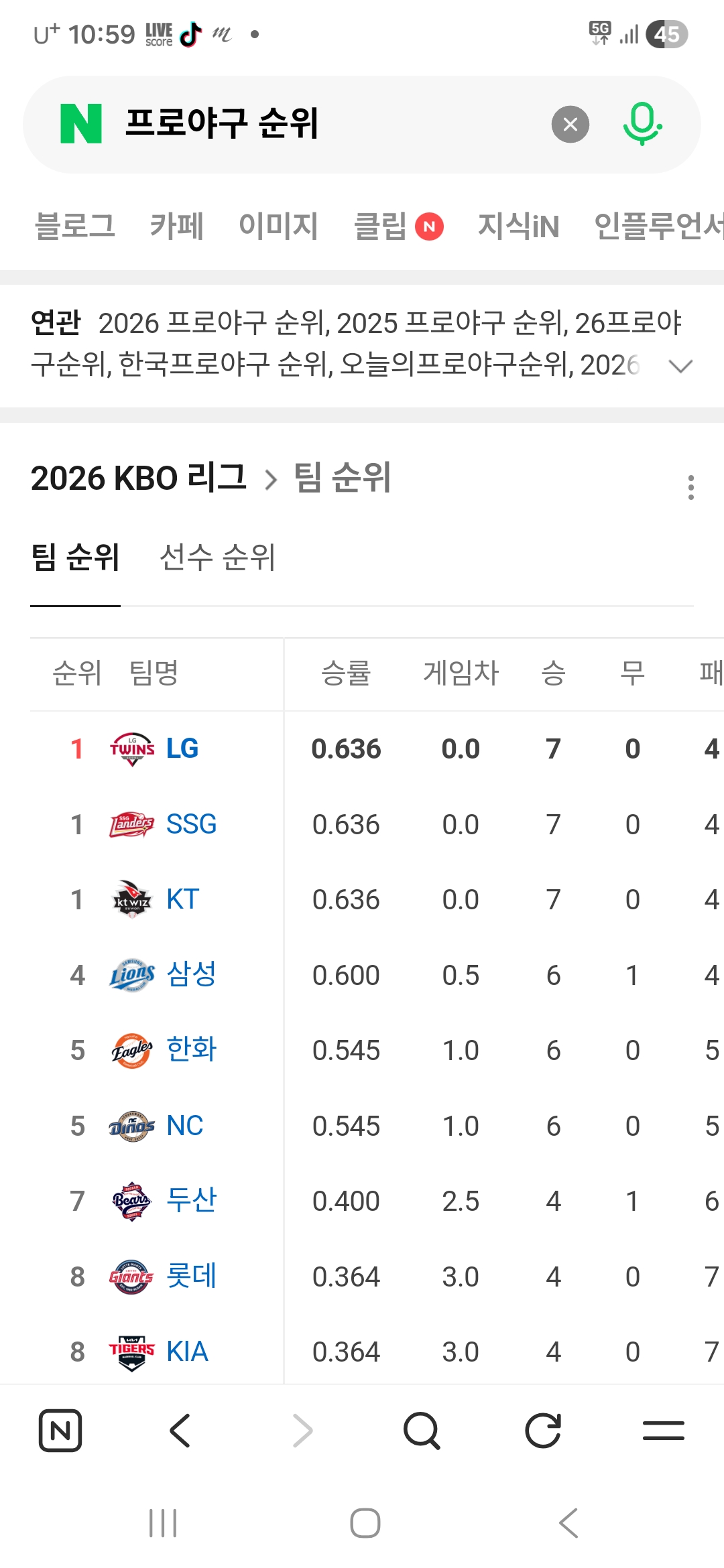
Task: Open the hamburger menu in bottom bar
Action: [x=663, y=1431]
